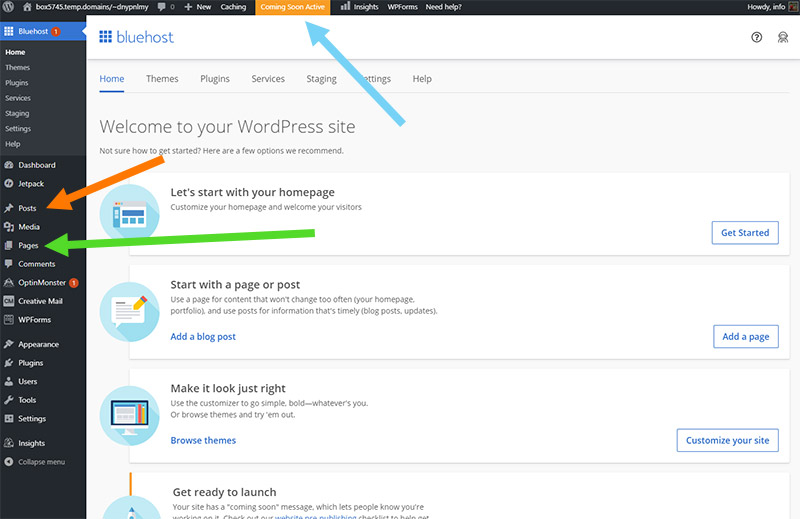Open Plugins in Bluehost sidebar submenu
Image resolution: width=800 pixels, height=519 pixels.
click(x=16, y=83)
